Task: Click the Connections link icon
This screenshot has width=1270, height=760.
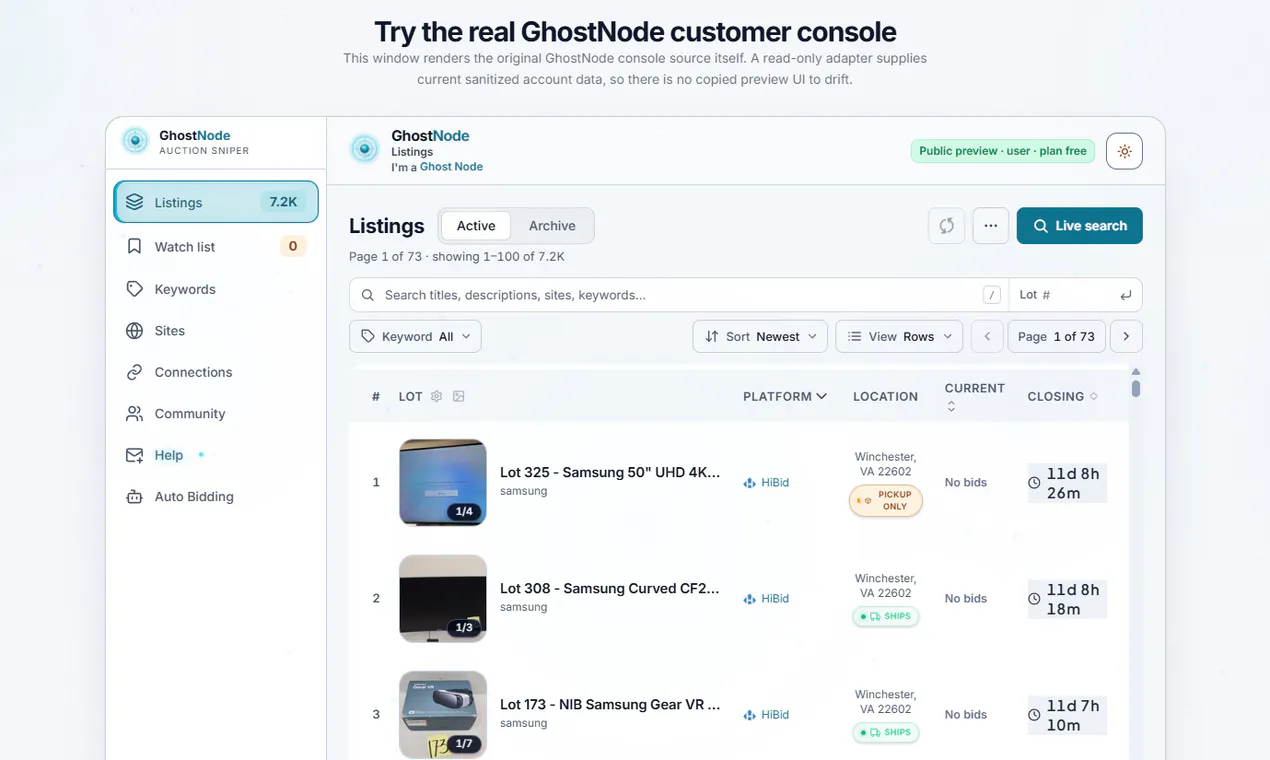Action: pos(134,372)
